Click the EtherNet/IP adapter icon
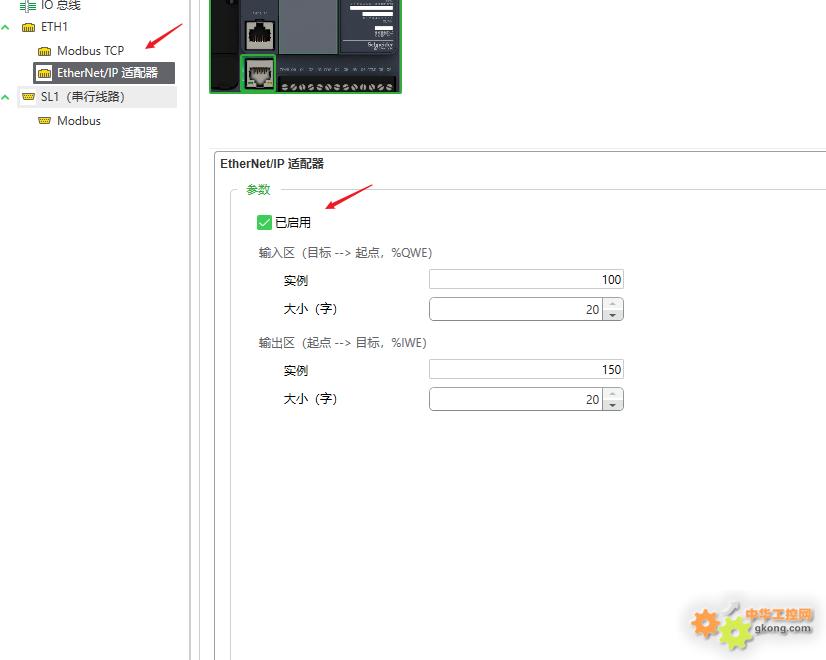The image size is (826, 660). coord(44,73)
